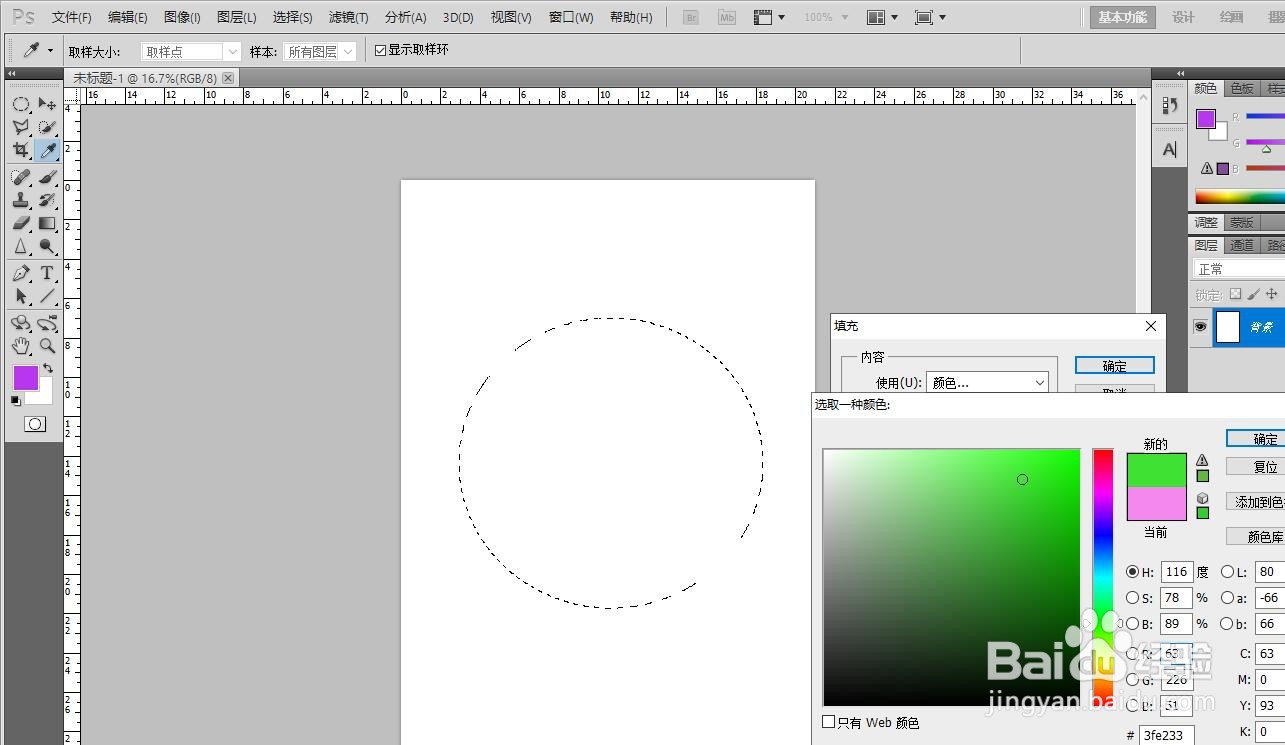Open the 文件(F) menu

point(72,17)
